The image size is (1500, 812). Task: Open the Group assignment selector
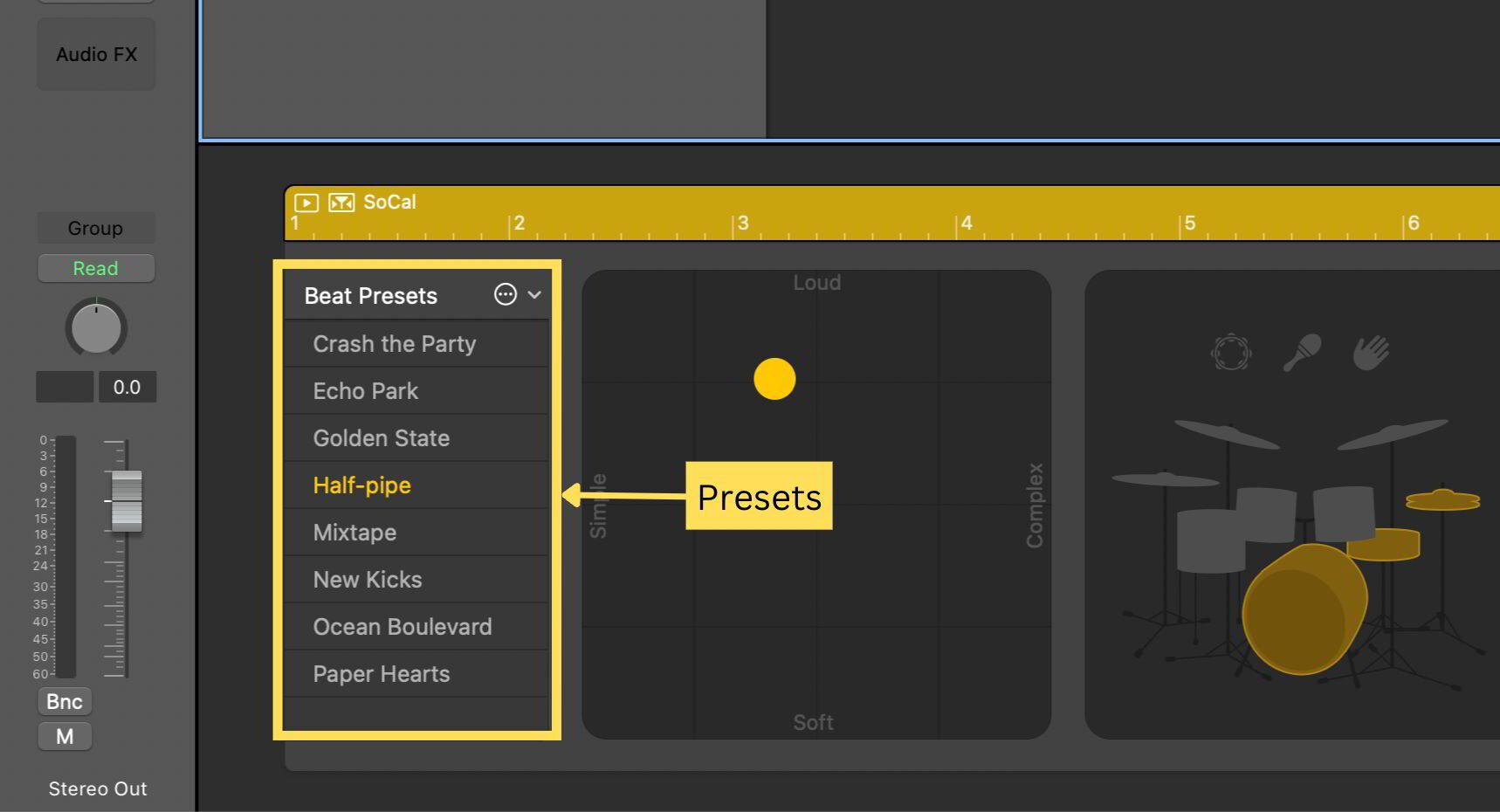point(96,228)
